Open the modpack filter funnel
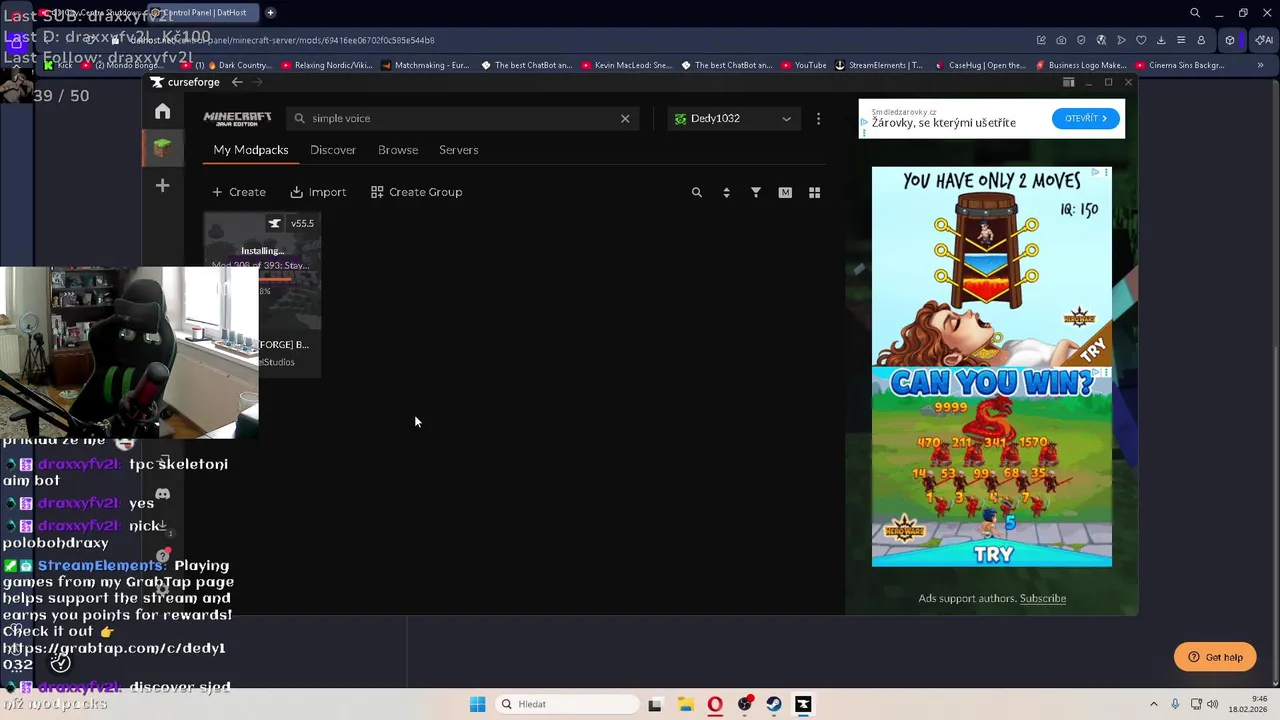 [756, 192]
